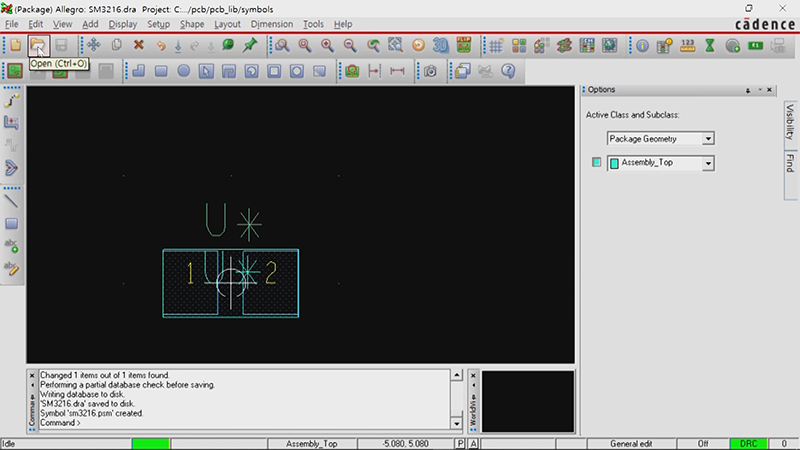The height and width of the screenshot is (450, 800).
Task: Click the blue question mark Help icon
Action: pos(508,71)
